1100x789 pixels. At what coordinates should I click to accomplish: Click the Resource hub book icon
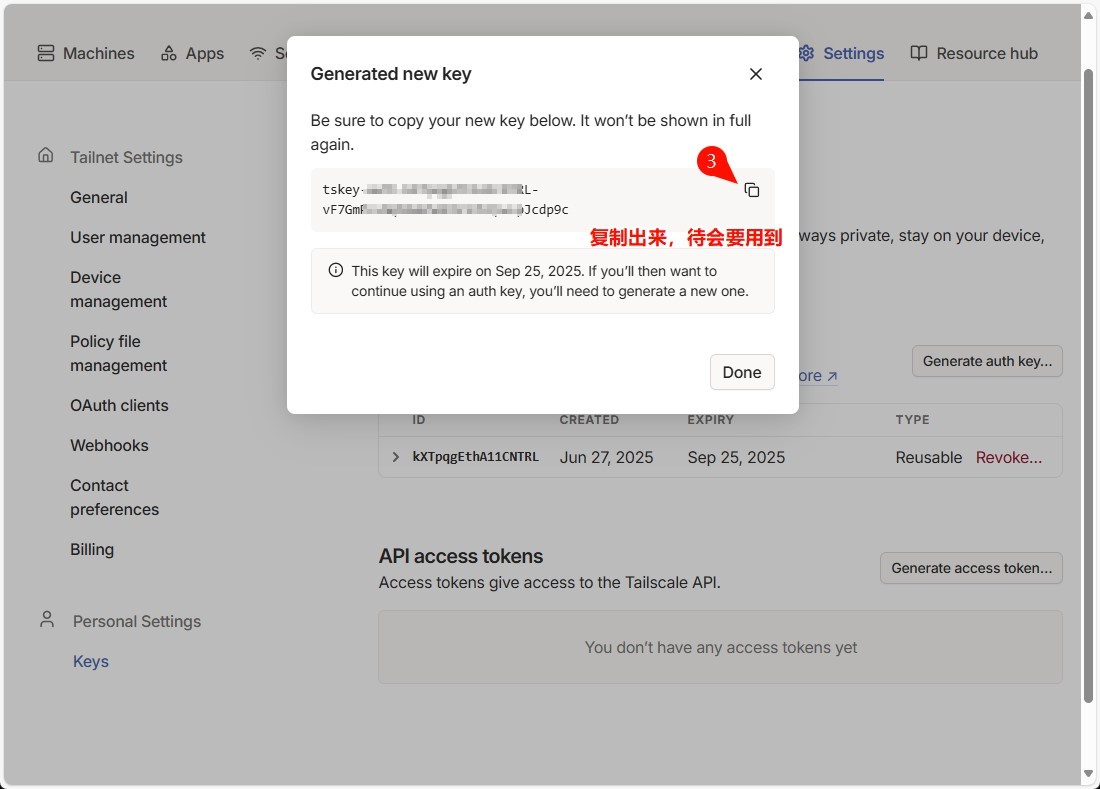click(x=919, y=53)
